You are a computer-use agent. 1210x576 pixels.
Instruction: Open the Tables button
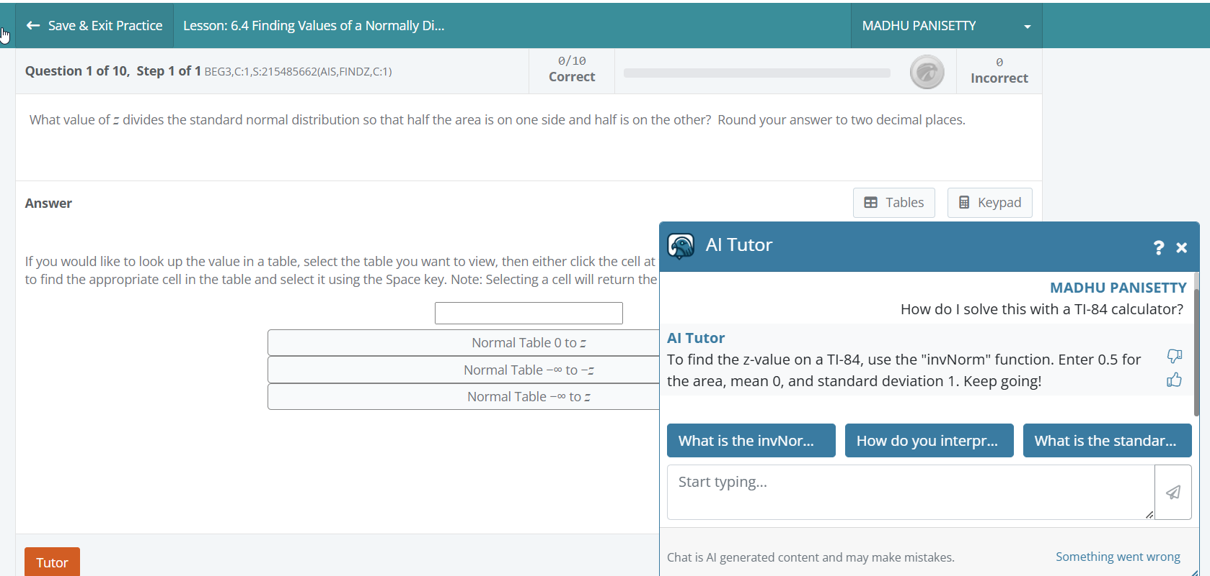[894, 202]
